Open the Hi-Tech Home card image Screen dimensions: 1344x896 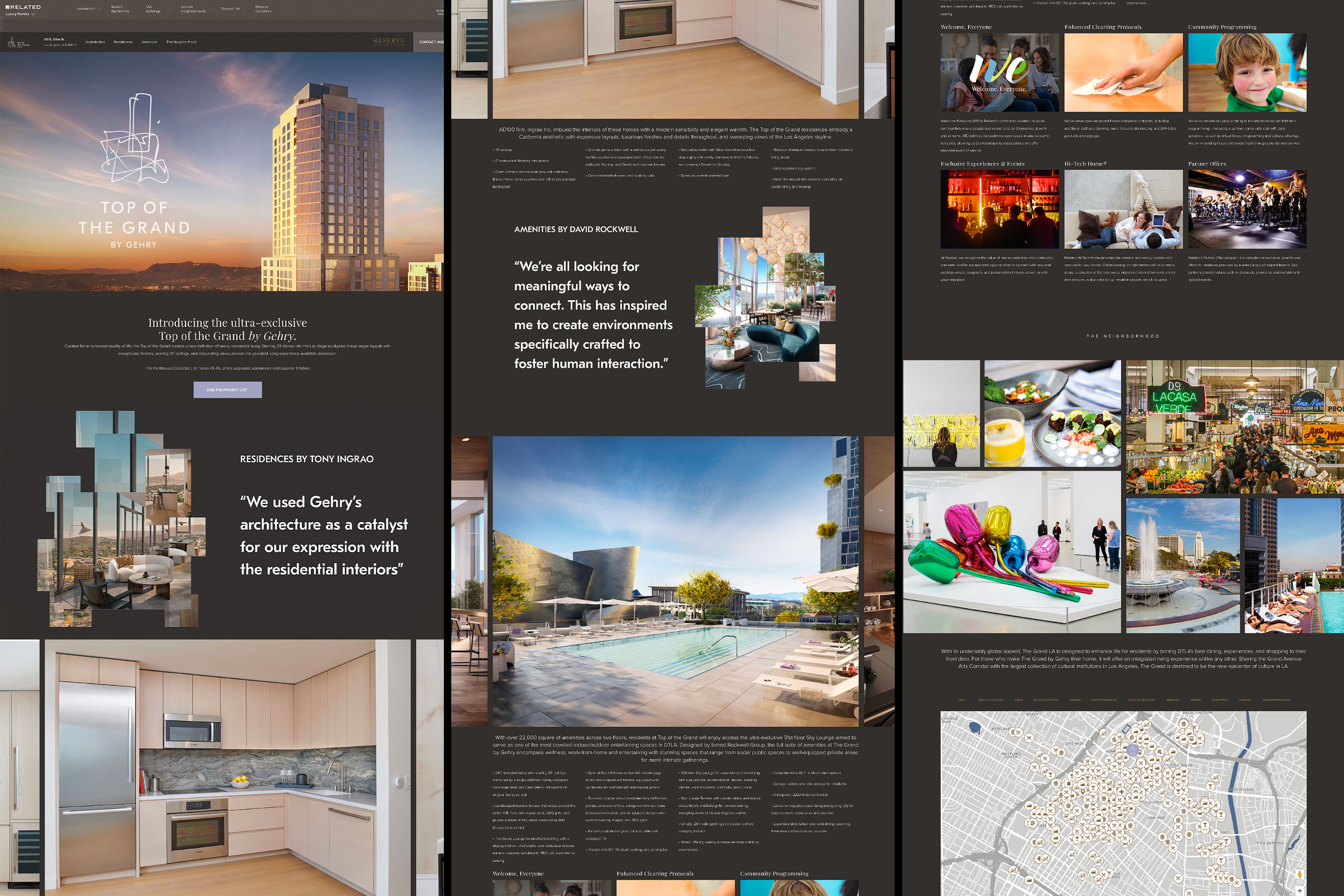tap(1124, 209)
